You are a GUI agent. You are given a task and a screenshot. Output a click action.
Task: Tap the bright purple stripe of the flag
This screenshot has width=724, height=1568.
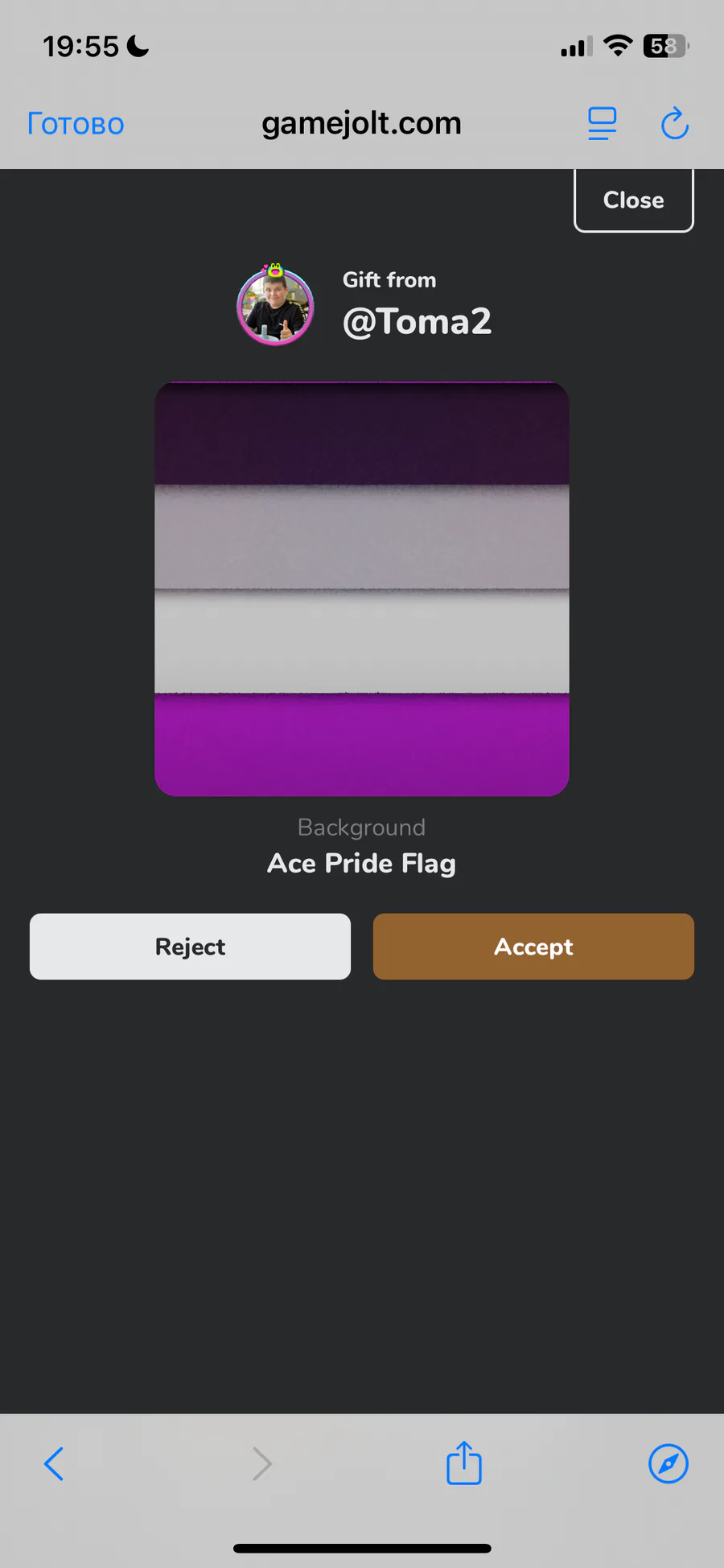[362, 745]
